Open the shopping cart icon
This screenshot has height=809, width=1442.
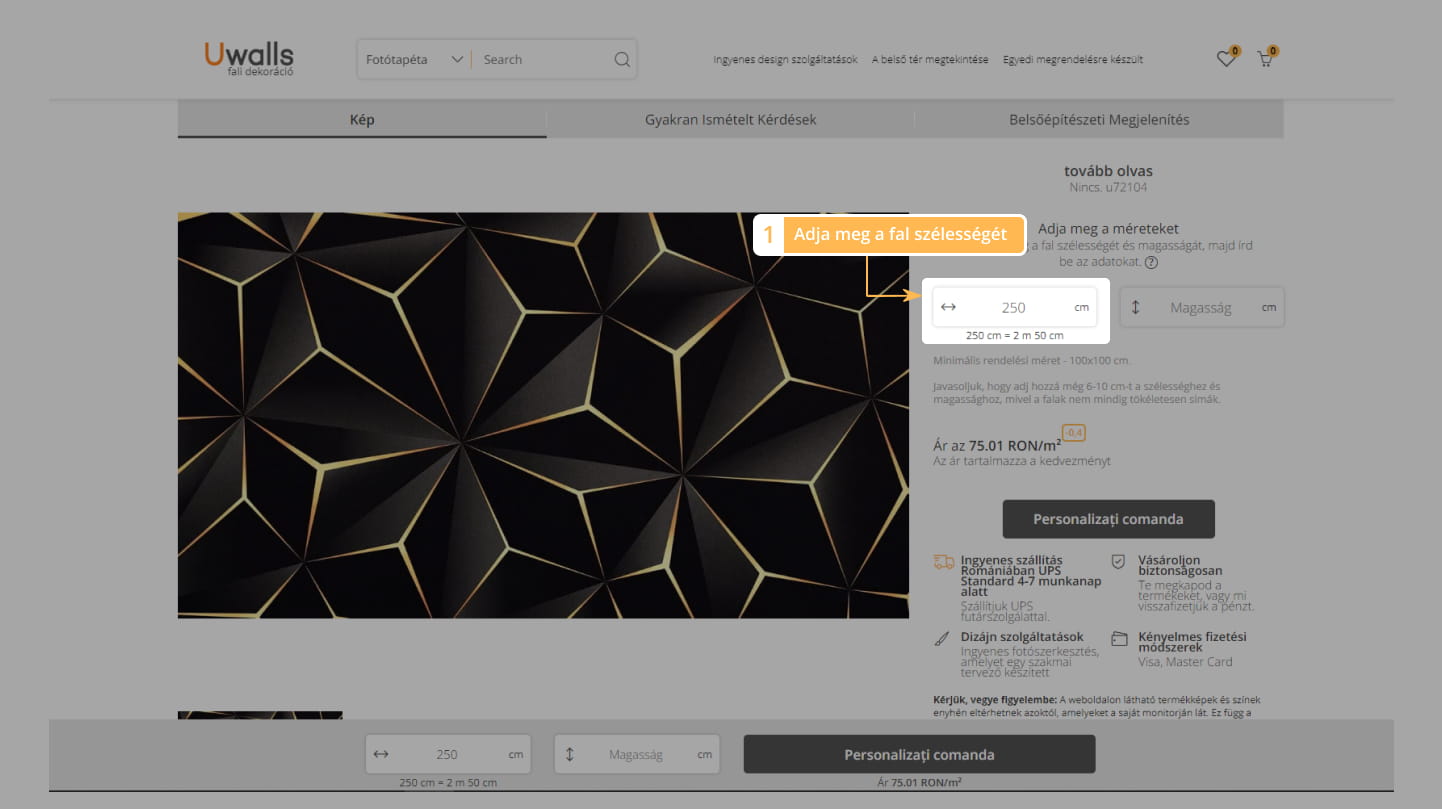[1265, 60]
